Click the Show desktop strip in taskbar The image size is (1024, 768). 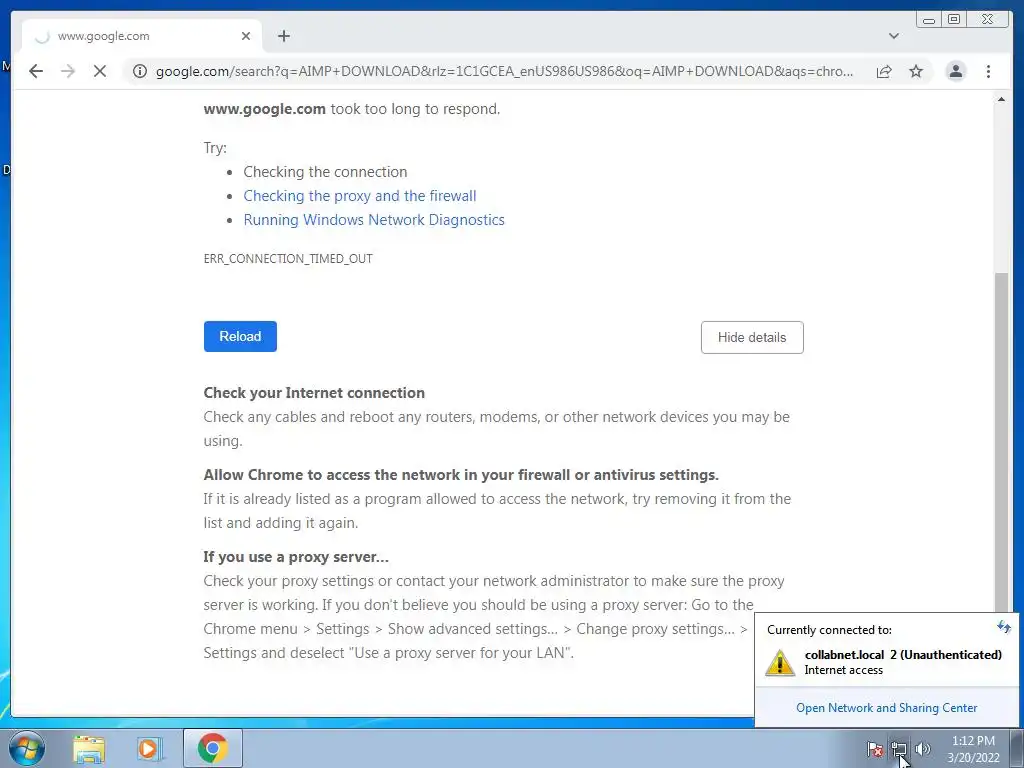point(1017,748)
